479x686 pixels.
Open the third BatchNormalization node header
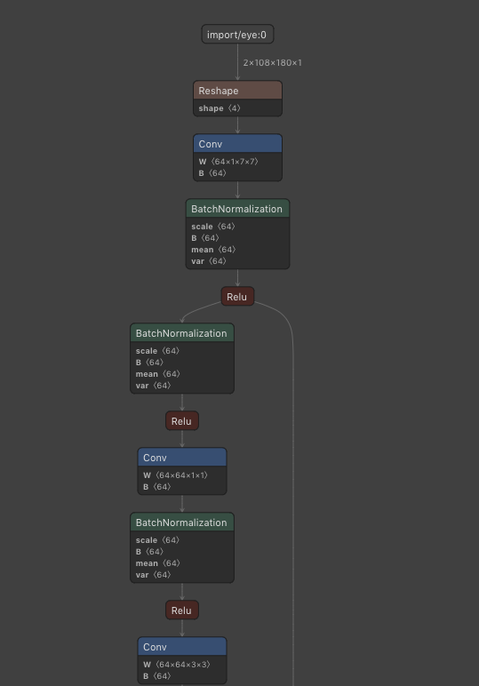[182, 522]
